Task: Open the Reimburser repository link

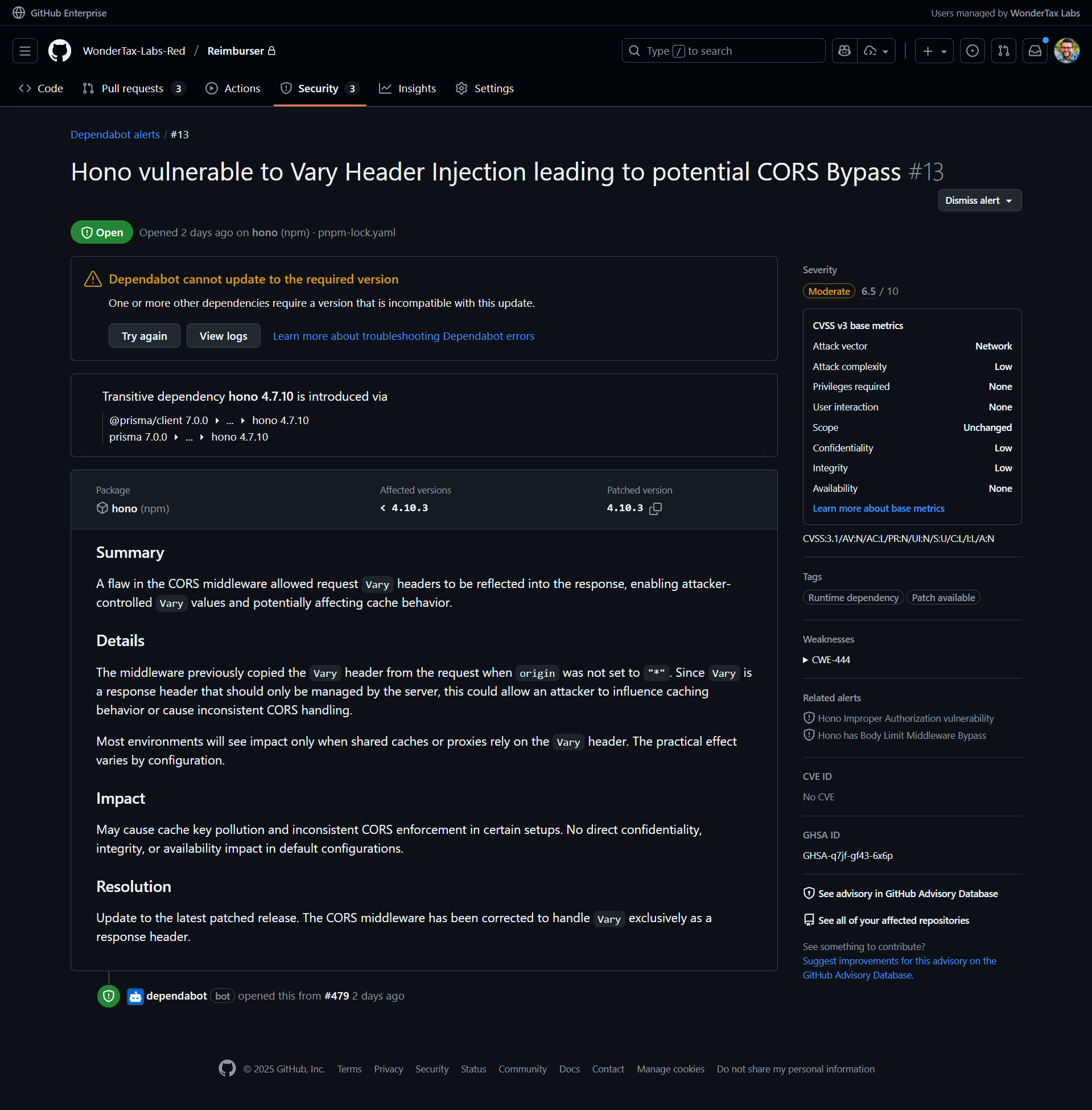Action: [236, 51]
